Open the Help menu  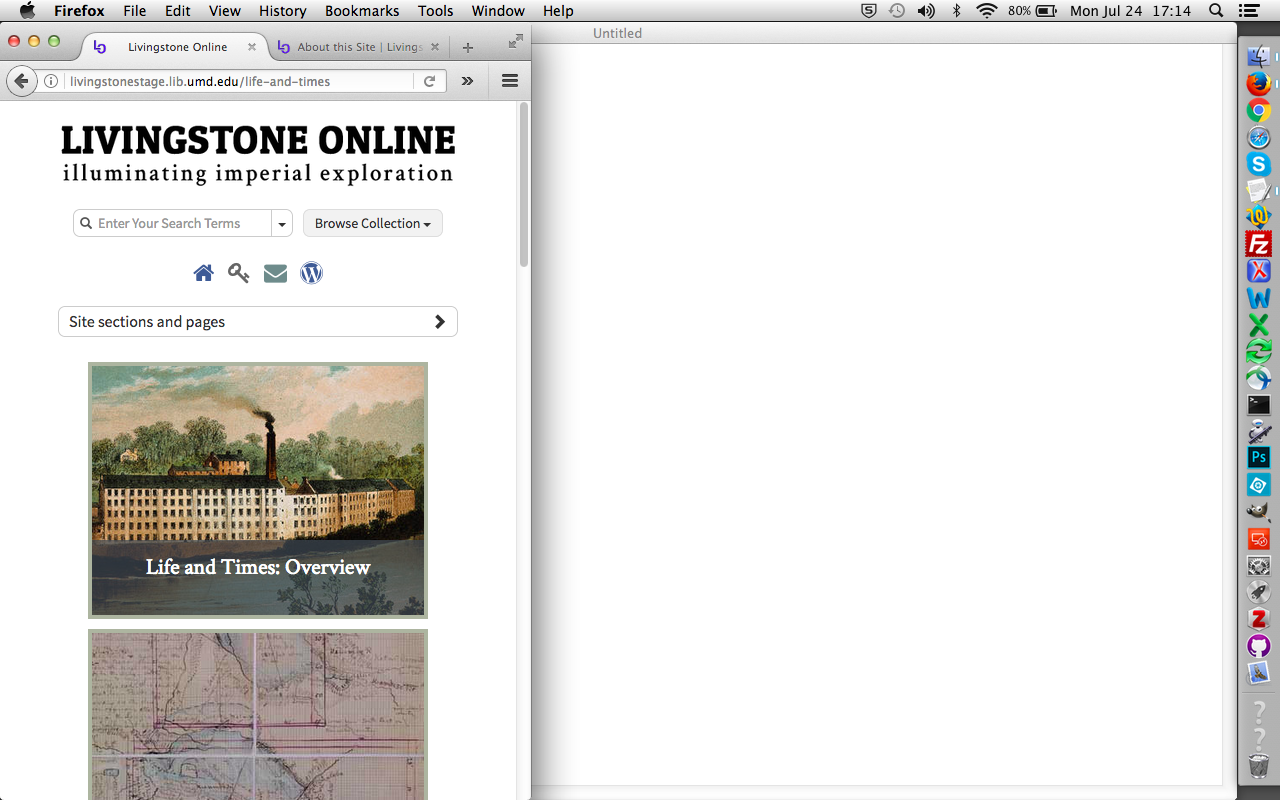click(558, 11)
